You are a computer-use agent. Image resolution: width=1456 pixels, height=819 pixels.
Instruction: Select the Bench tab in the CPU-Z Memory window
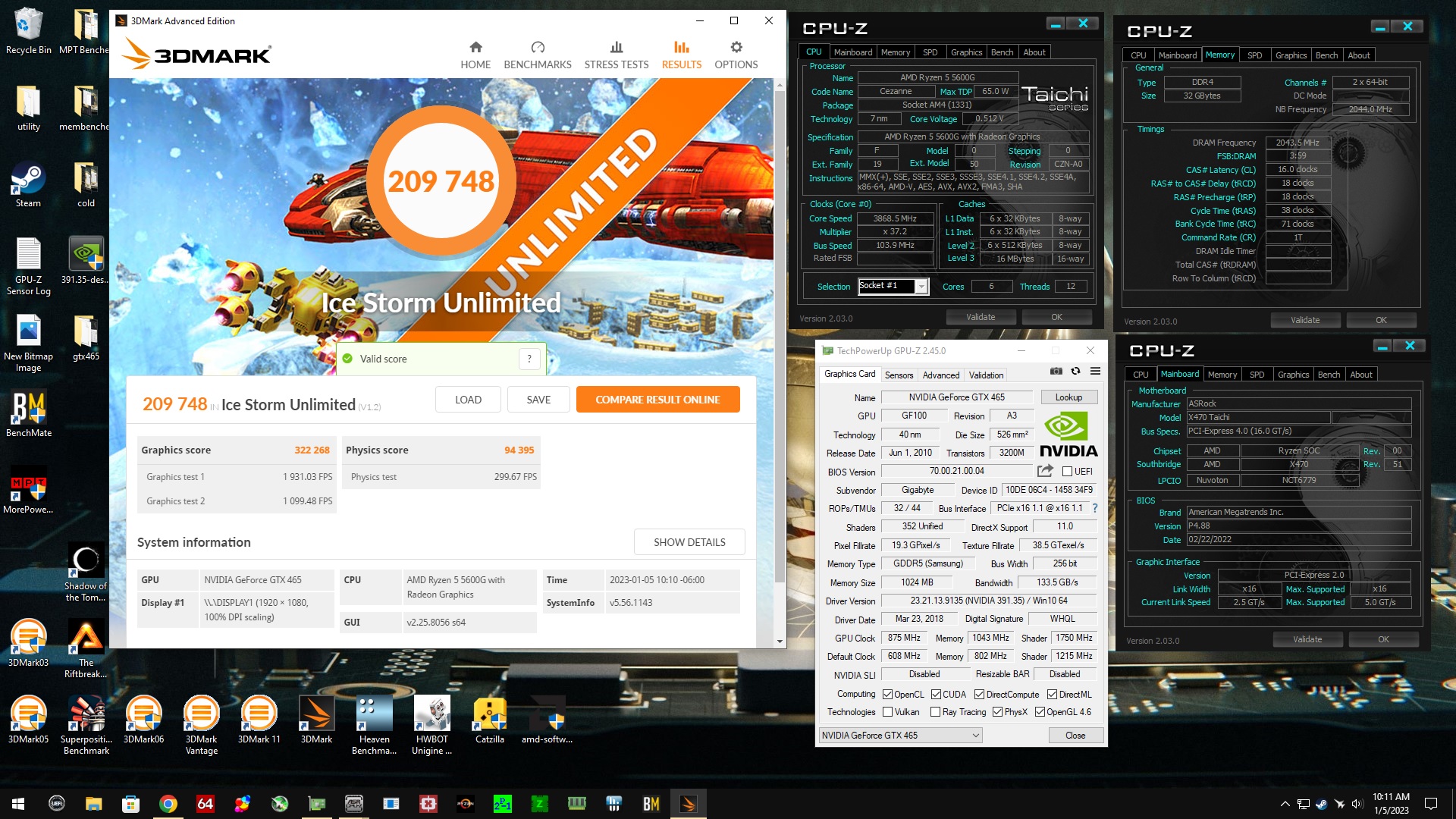tap(1326, 55)
